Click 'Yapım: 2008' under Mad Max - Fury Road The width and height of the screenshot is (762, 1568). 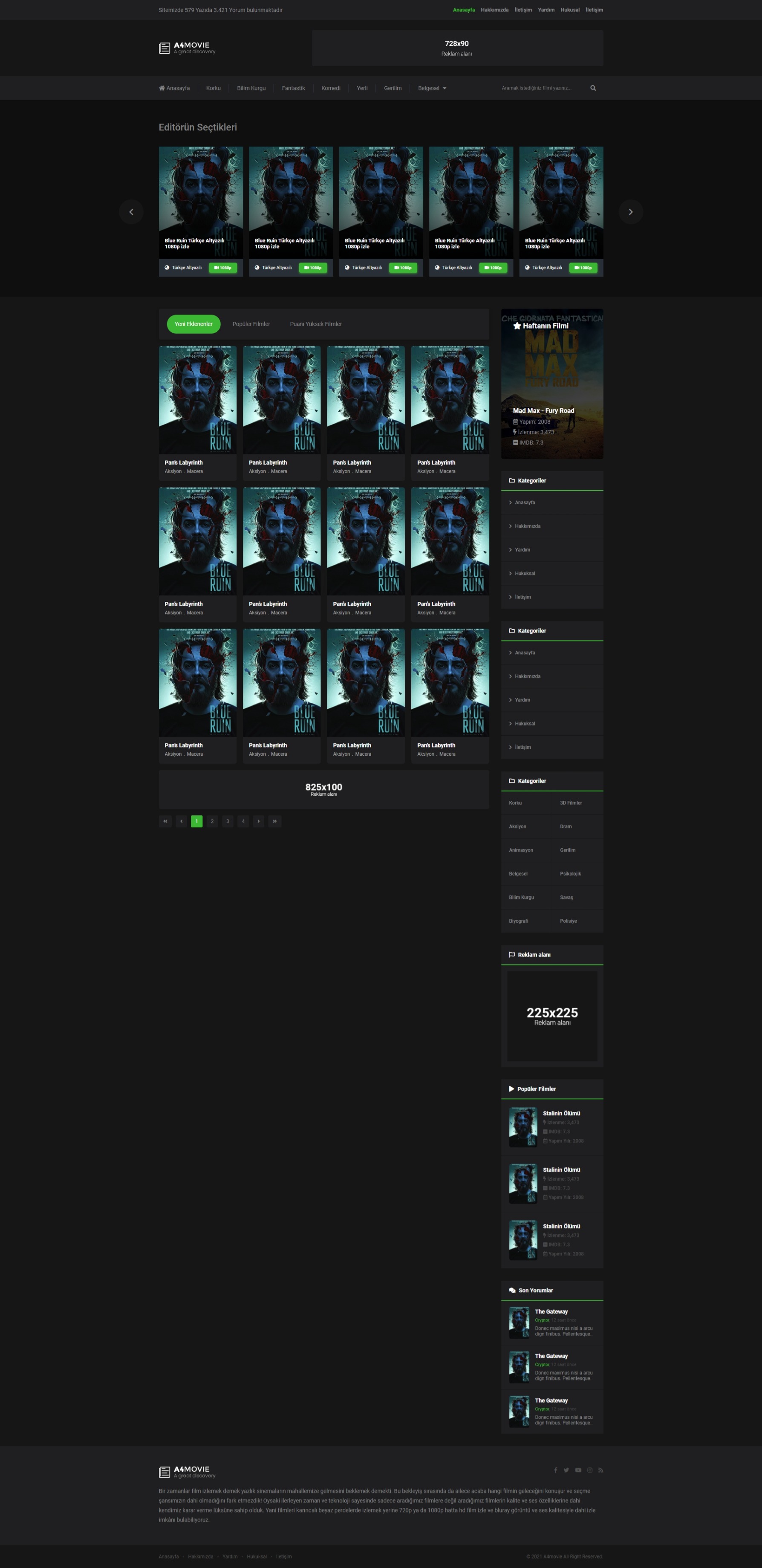pyautogui.click(x=532, y=422)
